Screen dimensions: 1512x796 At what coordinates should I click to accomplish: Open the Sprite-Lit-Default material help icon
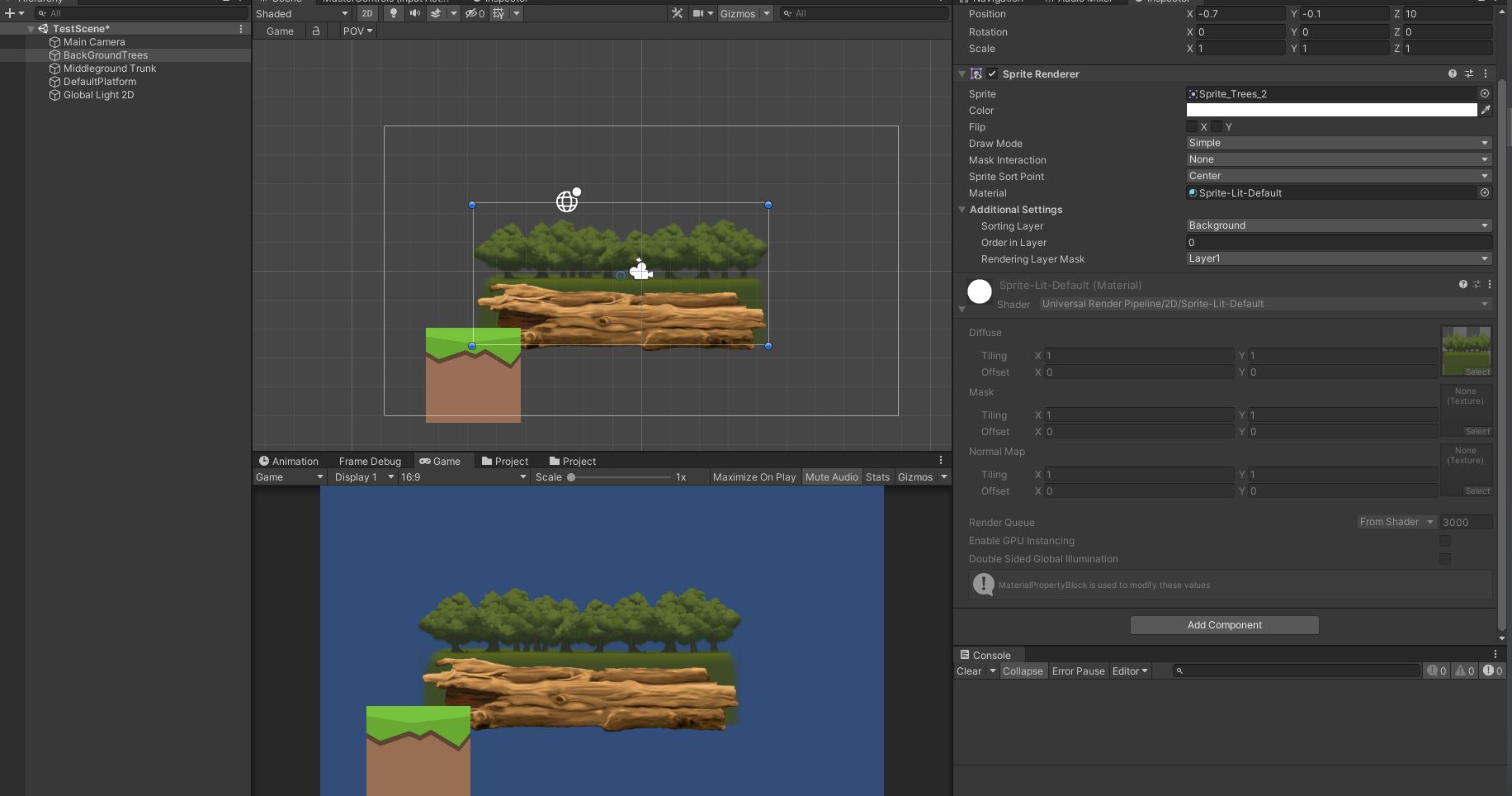pos(1463,284)
